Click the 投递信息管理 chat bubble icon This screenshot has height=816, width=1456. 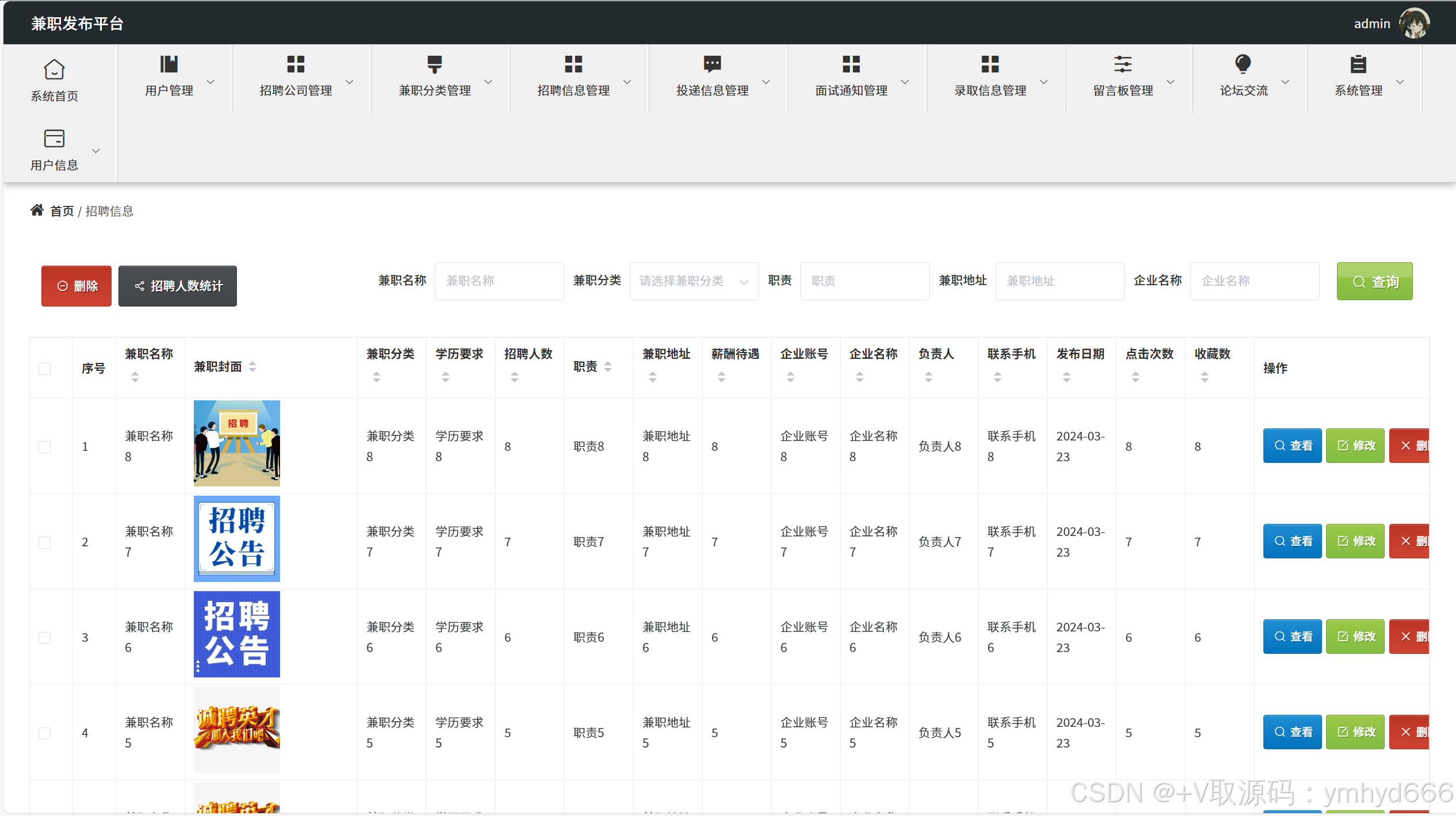(x=712, y=64)
